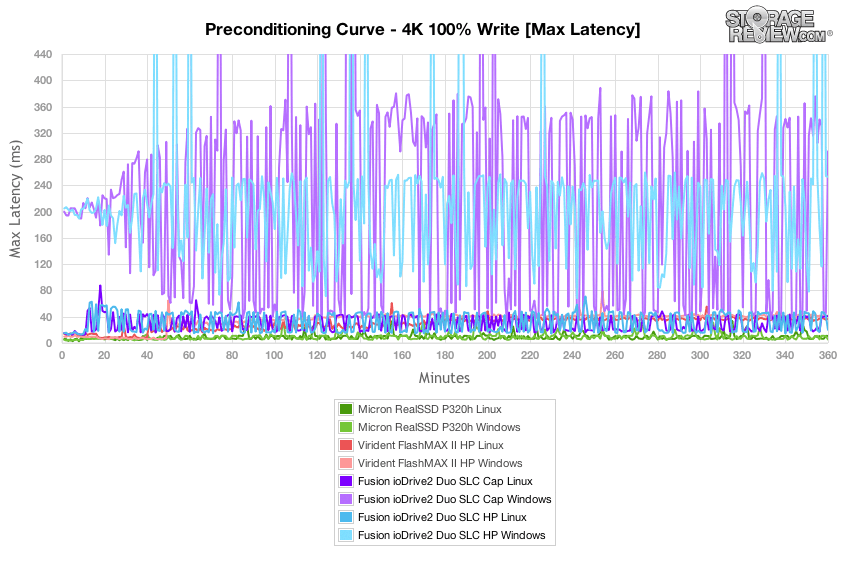The image size is (850, 573).
Task: Click the y-axis label 200
Action: pos(43,212)
